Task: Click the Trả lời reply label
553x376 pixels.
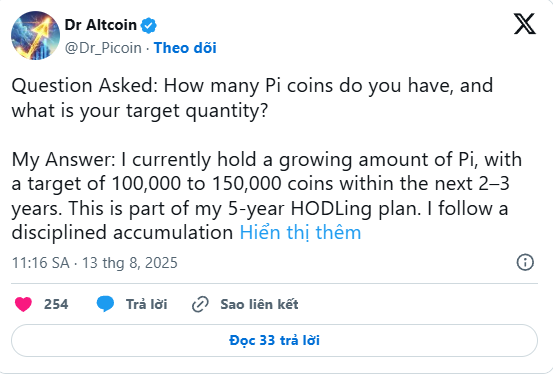Action: (x=147, y=304)
